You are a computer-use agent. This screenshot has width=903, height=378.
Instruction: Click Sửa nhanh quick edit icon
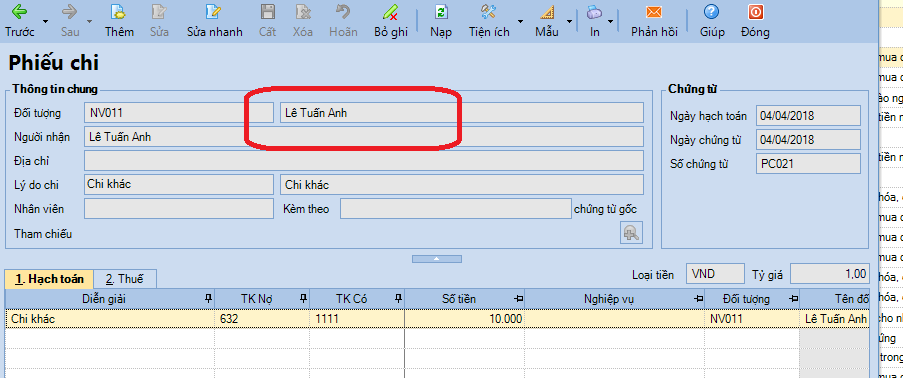pos(214,12)
